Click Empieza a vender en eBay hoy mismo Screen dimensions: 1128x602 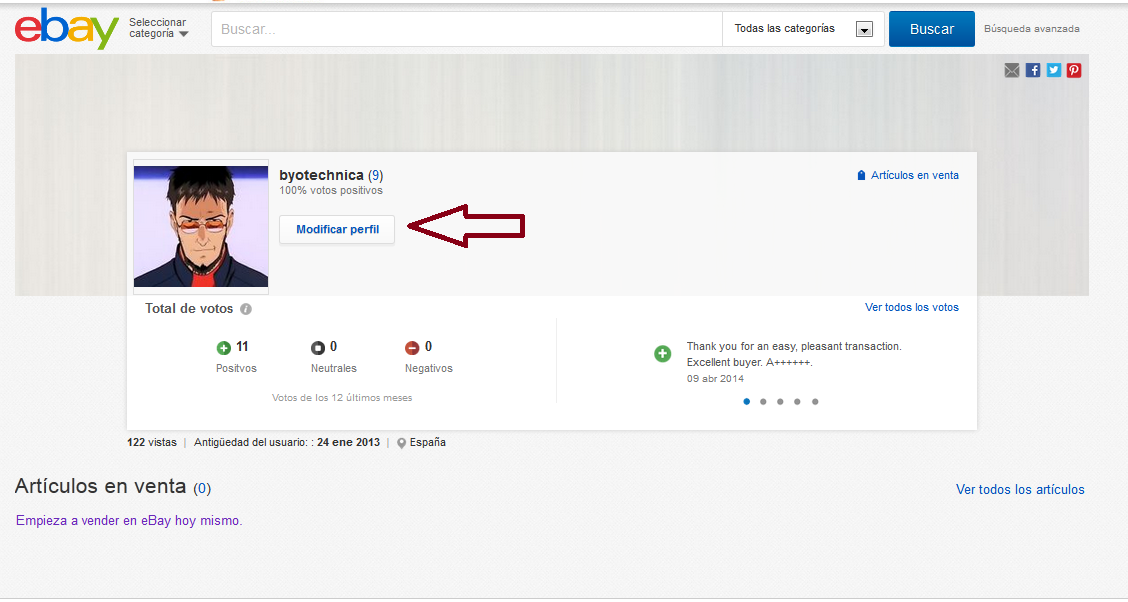129,521
